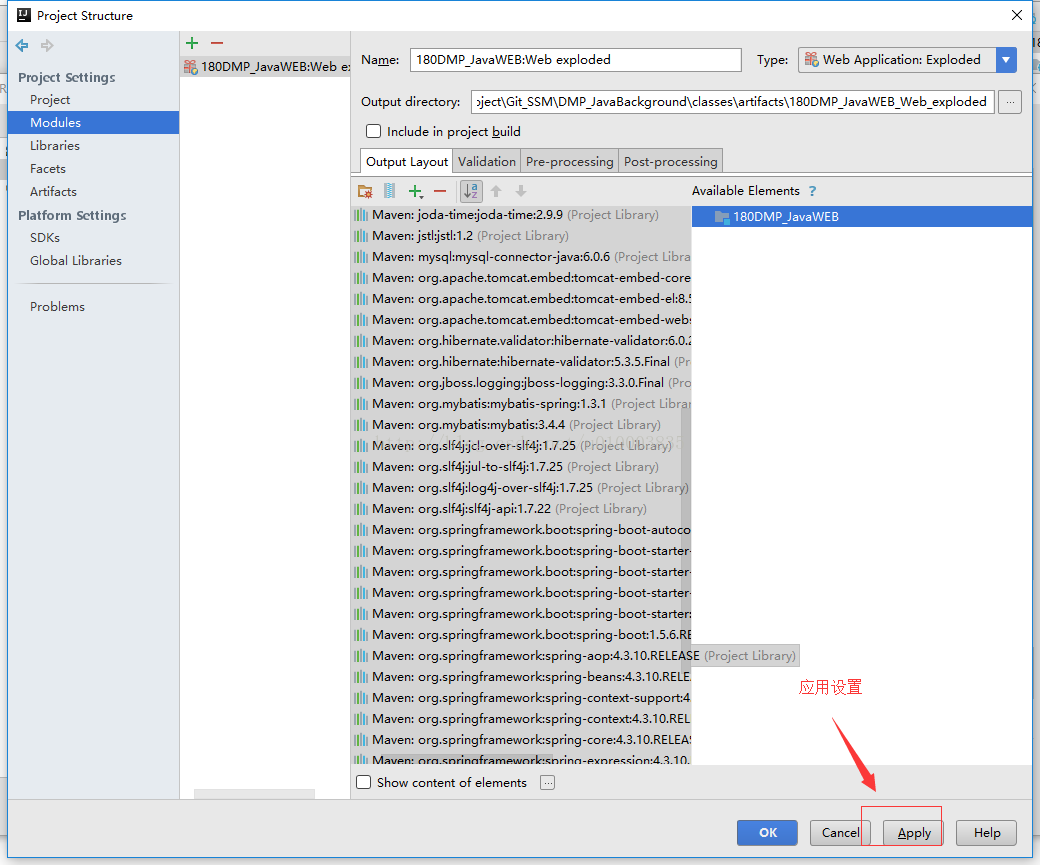This screenshot has width=1040, height=865.
Task: Create archive in output layout
Action: [390, 191]
